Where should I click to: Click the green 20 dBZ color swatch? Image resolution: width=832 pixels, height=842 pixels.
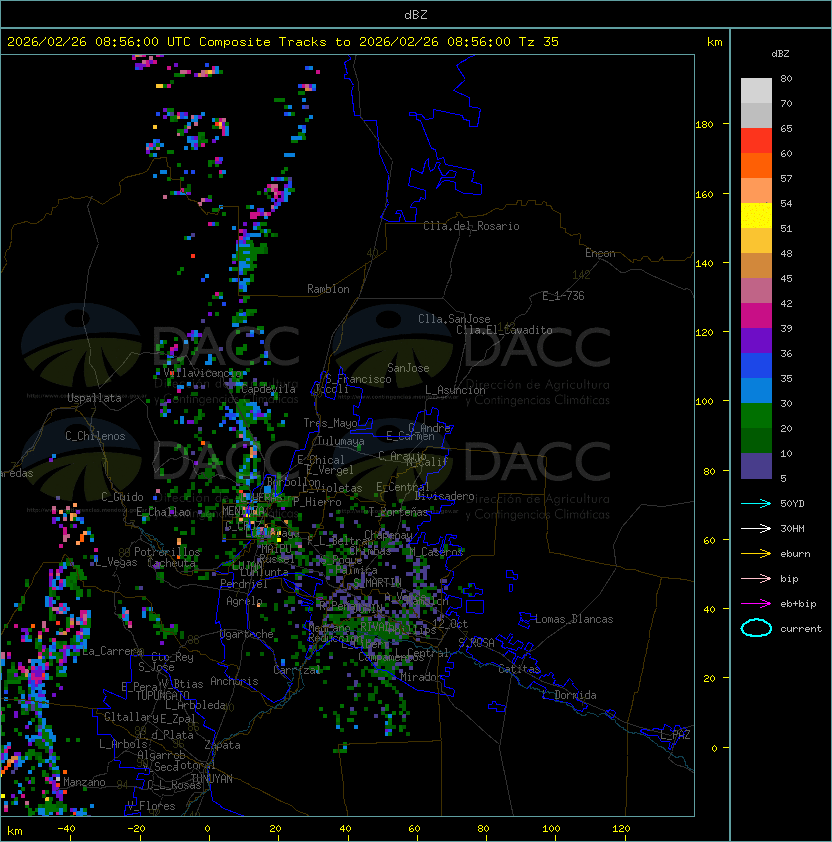click(x=756, y=416)
